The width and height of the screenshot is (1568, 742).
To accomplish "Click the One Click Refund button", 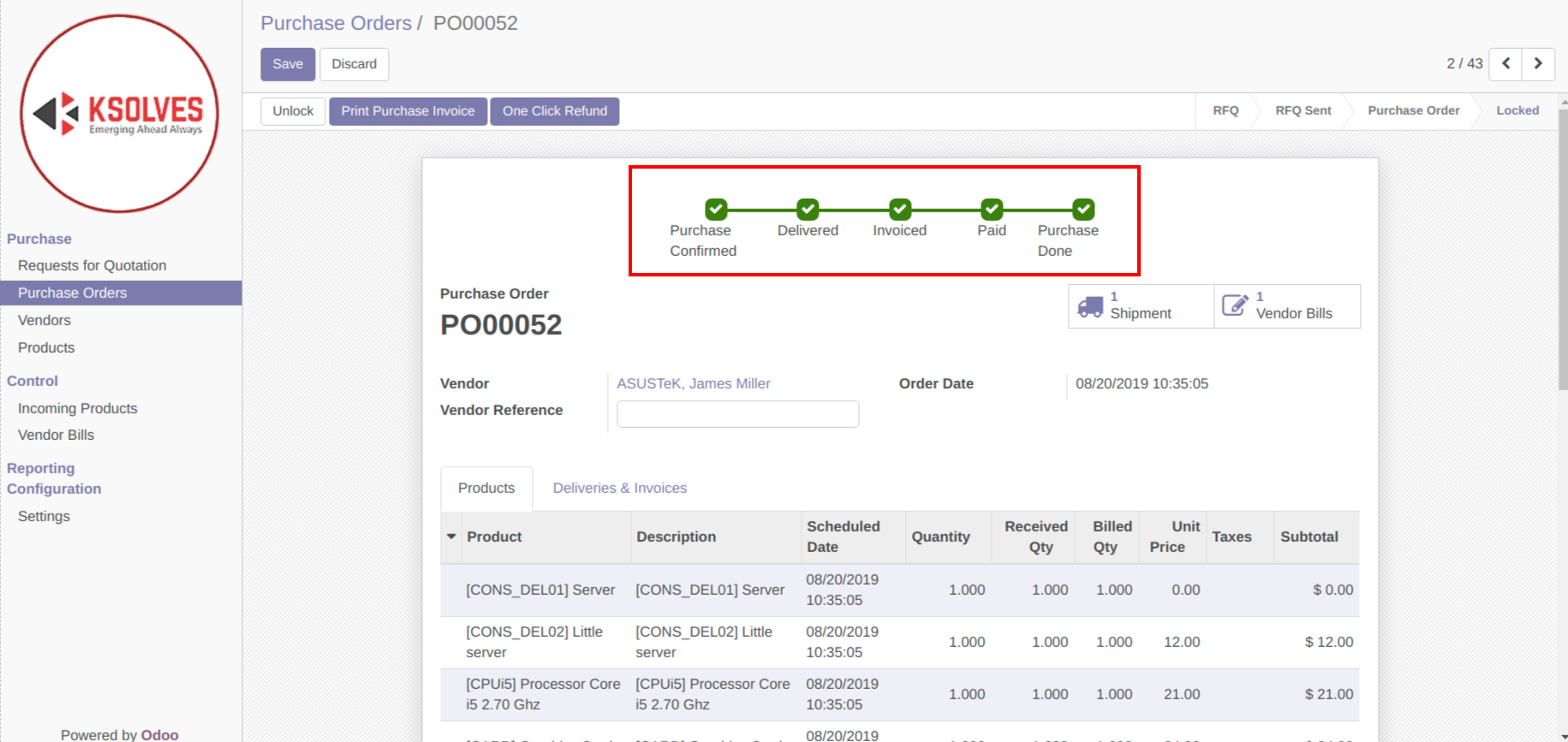I will (x=554, y=111).
